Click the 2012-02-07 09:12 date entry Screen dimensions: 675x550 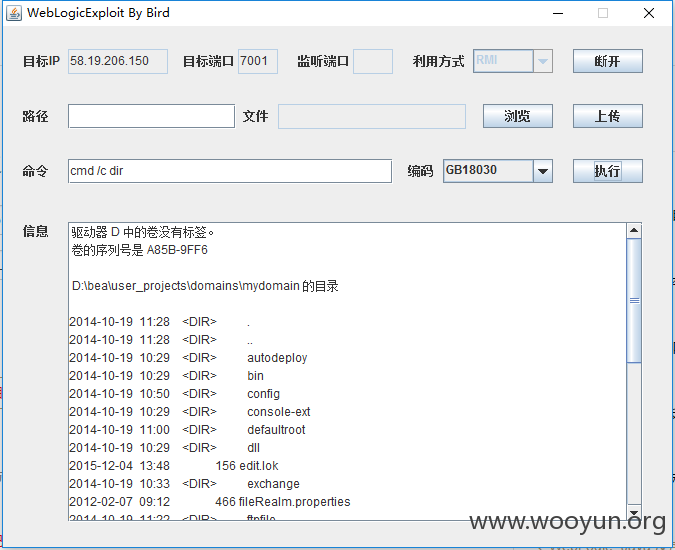[x=120, y=502]
